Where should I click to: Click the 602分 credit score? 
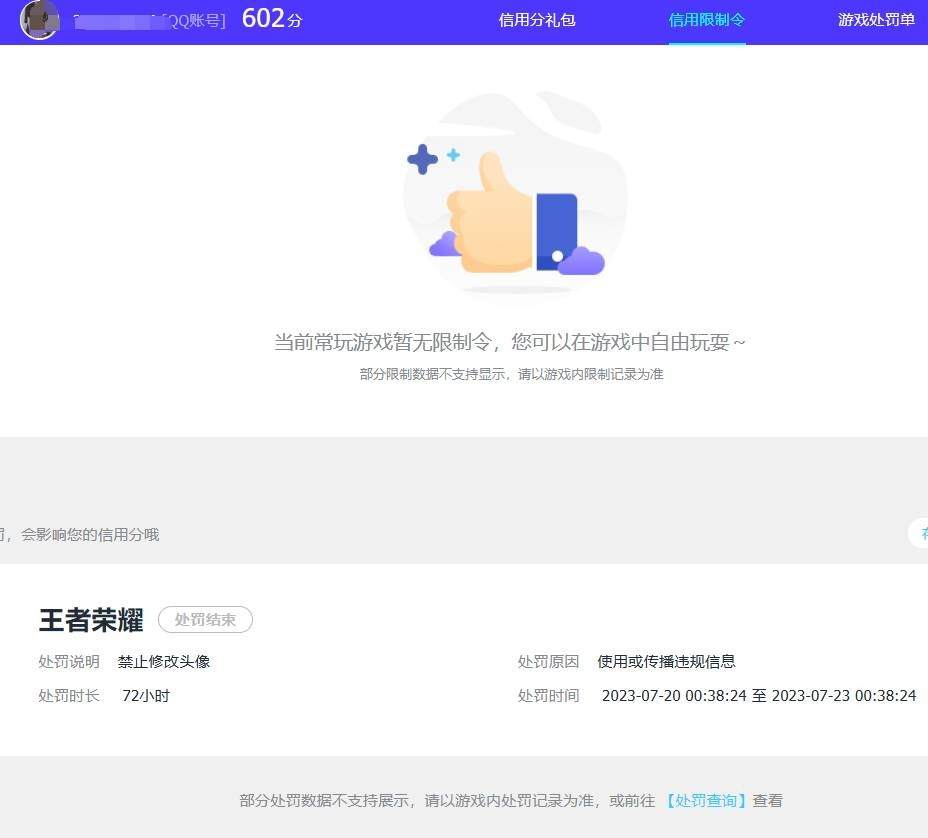(x=272, y=18)
